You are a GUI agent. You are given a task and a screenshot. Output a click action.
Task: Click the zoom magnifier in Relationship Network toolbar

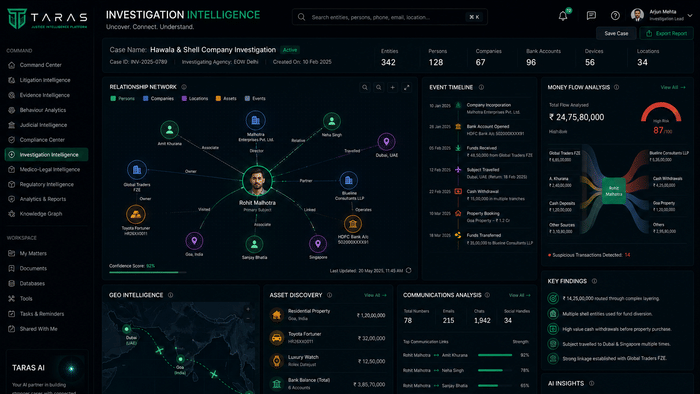tap(379, 87)
